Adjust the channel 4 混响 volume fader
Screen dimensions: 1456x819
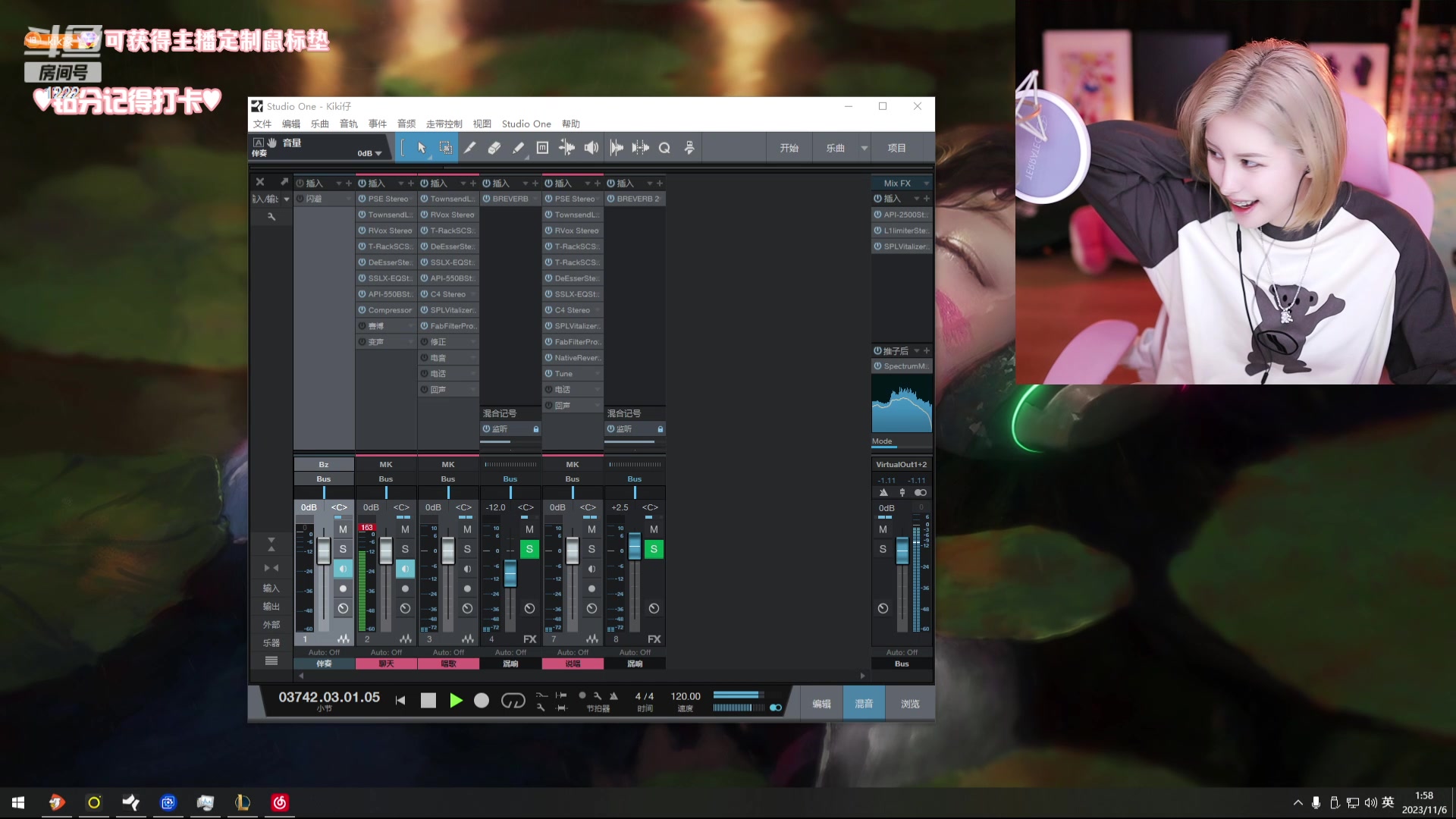(510, 573)
